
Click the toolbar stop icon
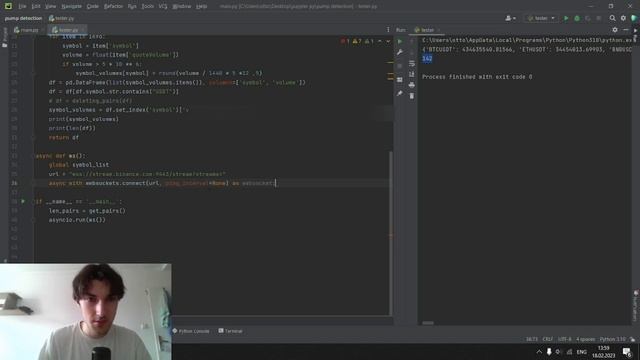pos(598,18)
